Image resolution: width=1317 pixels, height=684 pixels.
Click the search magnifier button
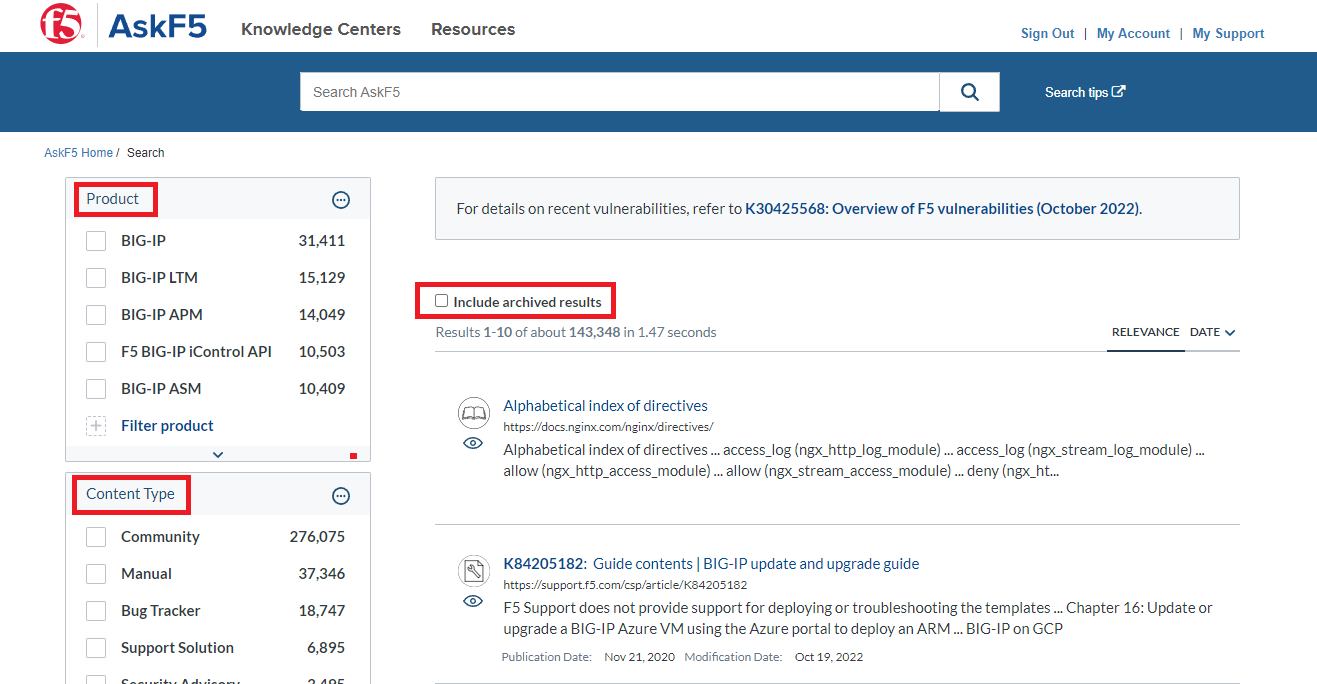(x=969, y=92)
